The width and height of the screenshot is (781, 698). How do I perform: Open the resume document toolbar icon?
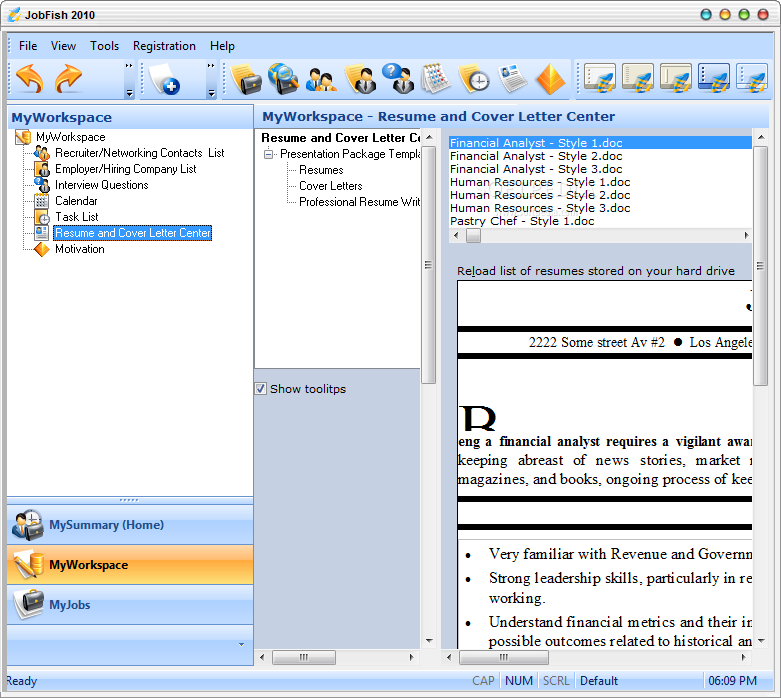tap(513, 79)
